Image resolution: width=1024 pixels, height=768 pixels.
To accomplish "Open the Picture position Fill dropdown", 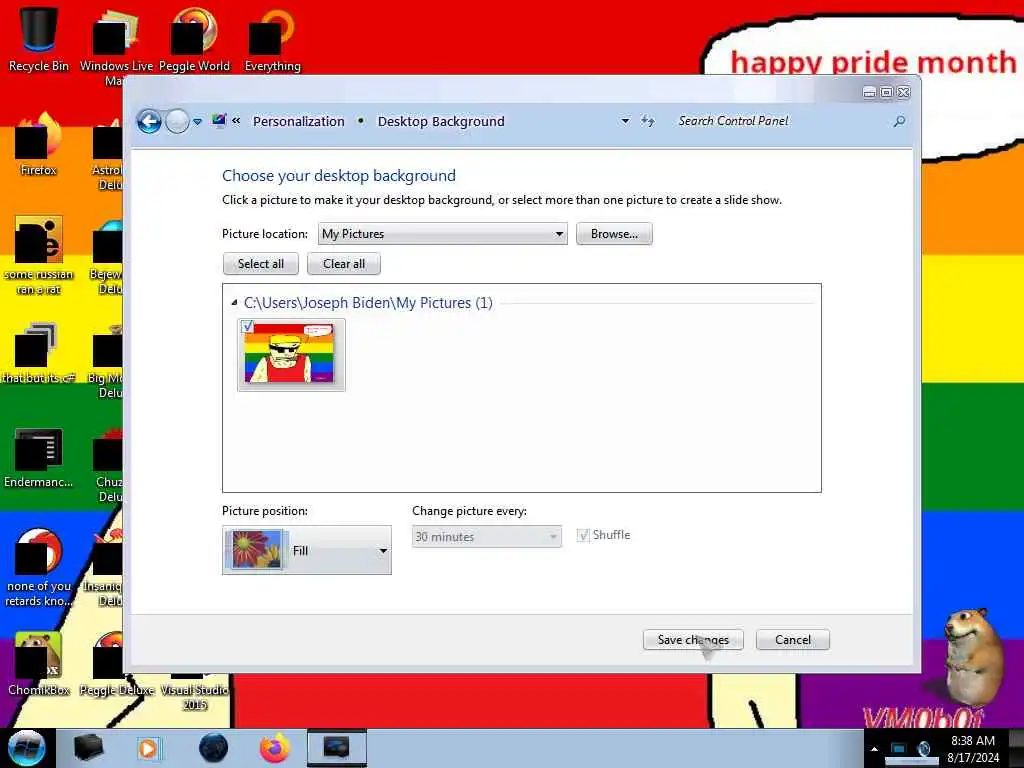I will click(x=306, y=550).
